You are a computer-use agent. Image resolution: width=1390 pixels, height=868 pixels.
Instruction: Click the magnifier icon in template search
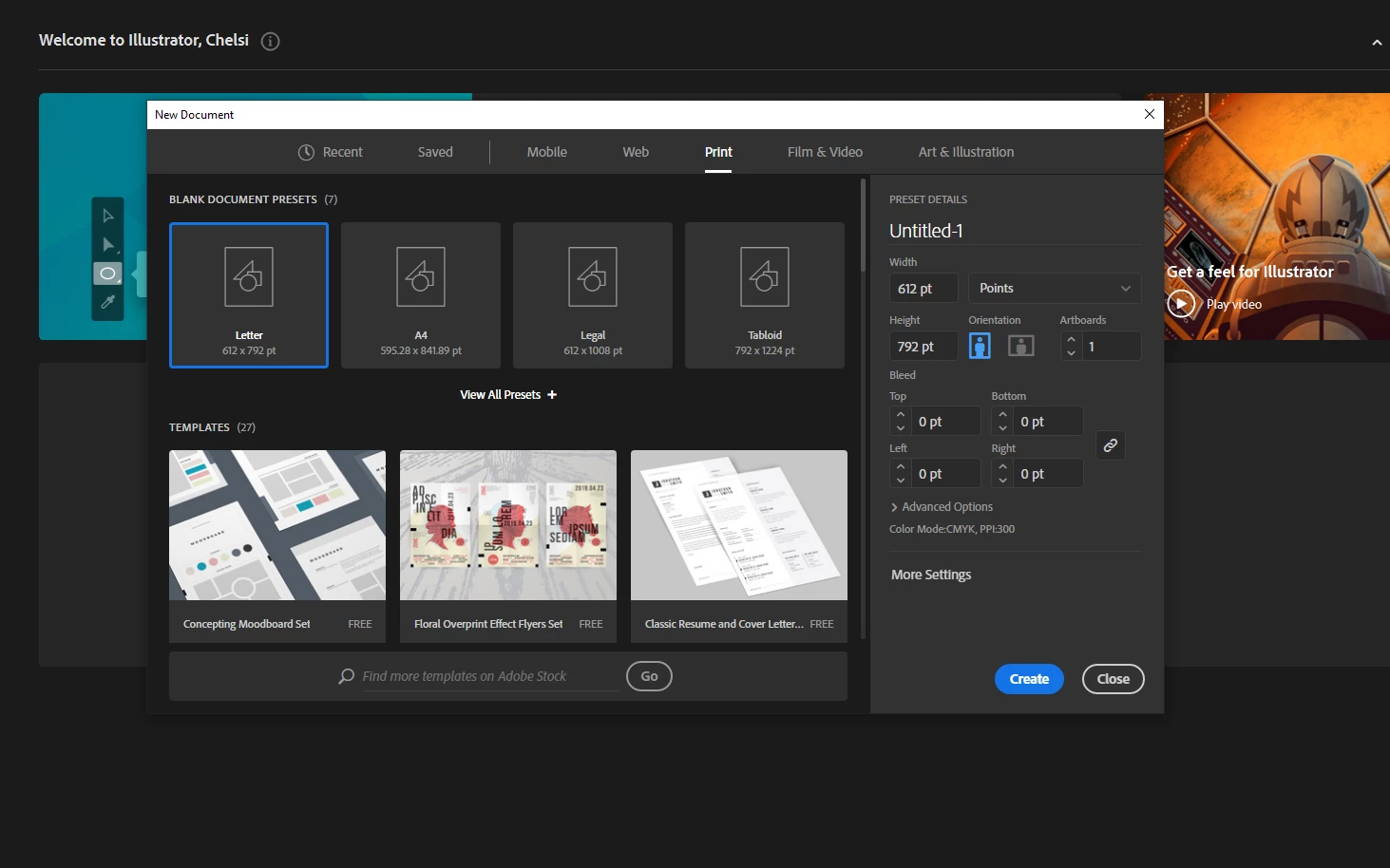tap(347, 676)
